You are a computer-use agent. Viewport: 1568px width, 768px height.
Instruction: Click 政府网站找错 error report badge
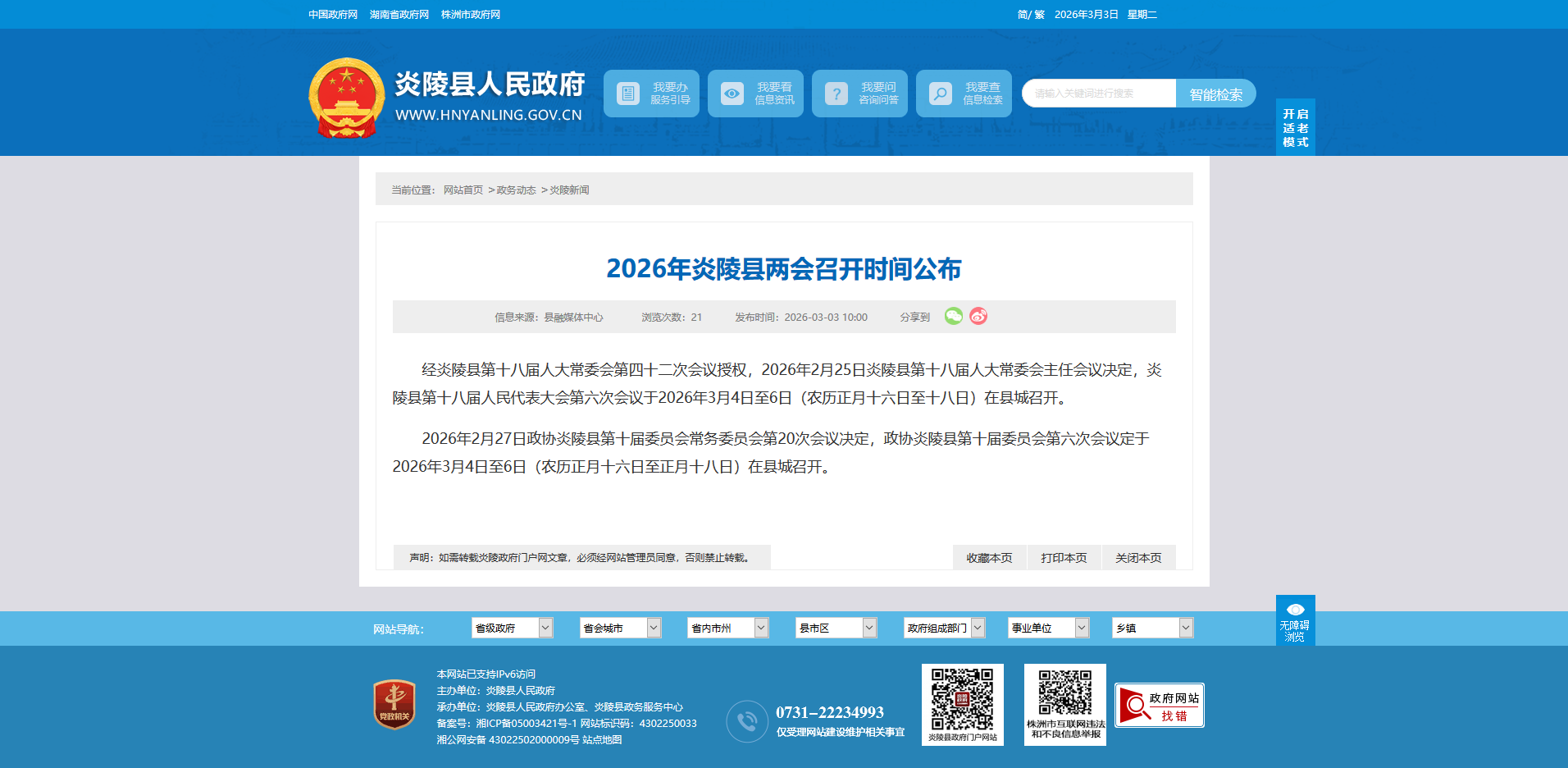(1159, 706)
